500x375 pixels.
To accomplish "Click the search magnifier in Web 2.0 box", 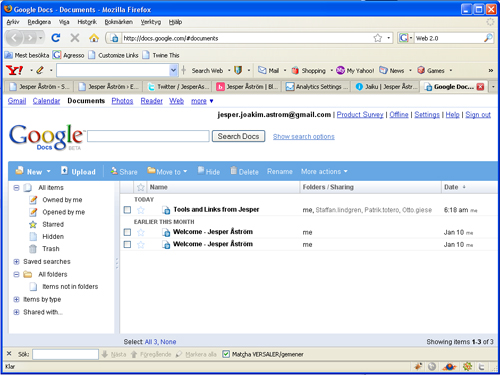I will click(488, 38).
